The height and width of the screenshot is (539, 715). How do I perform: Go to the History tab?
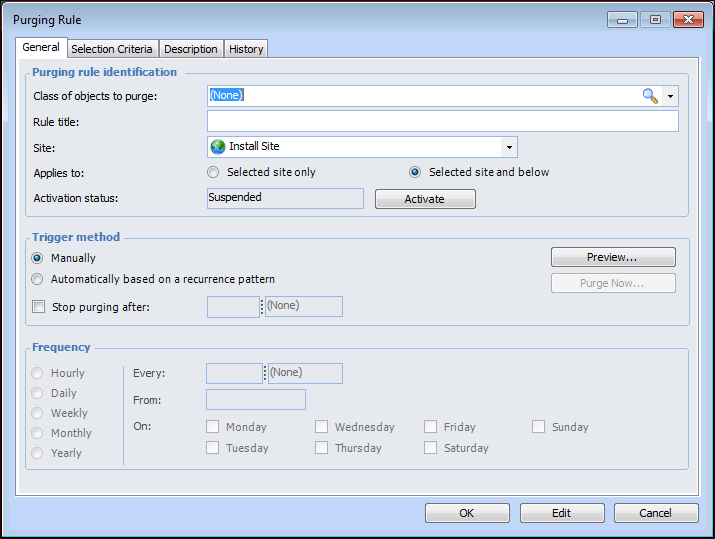coord(246,49)
